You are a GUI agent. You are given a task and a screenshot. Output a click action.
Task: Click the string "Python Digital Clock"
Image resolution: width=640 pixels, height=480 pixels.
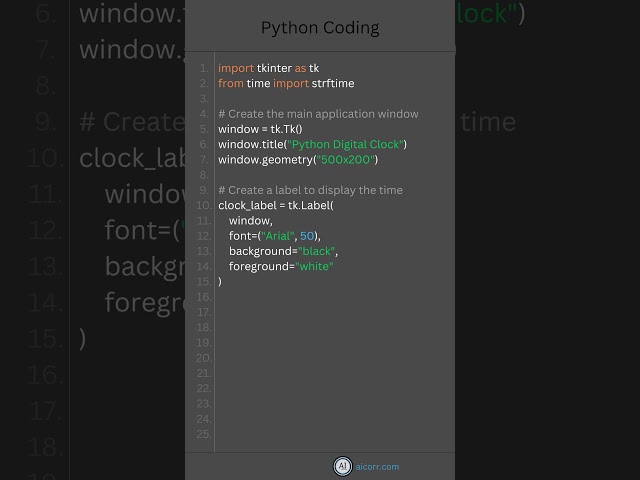pos(346,144)
